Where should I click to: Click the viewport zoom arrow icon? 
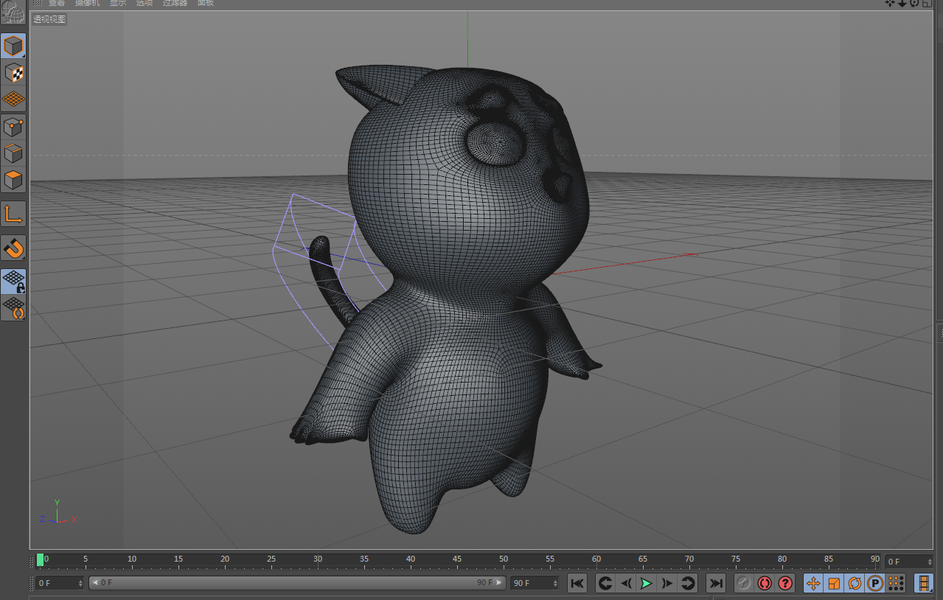(902, 3)
